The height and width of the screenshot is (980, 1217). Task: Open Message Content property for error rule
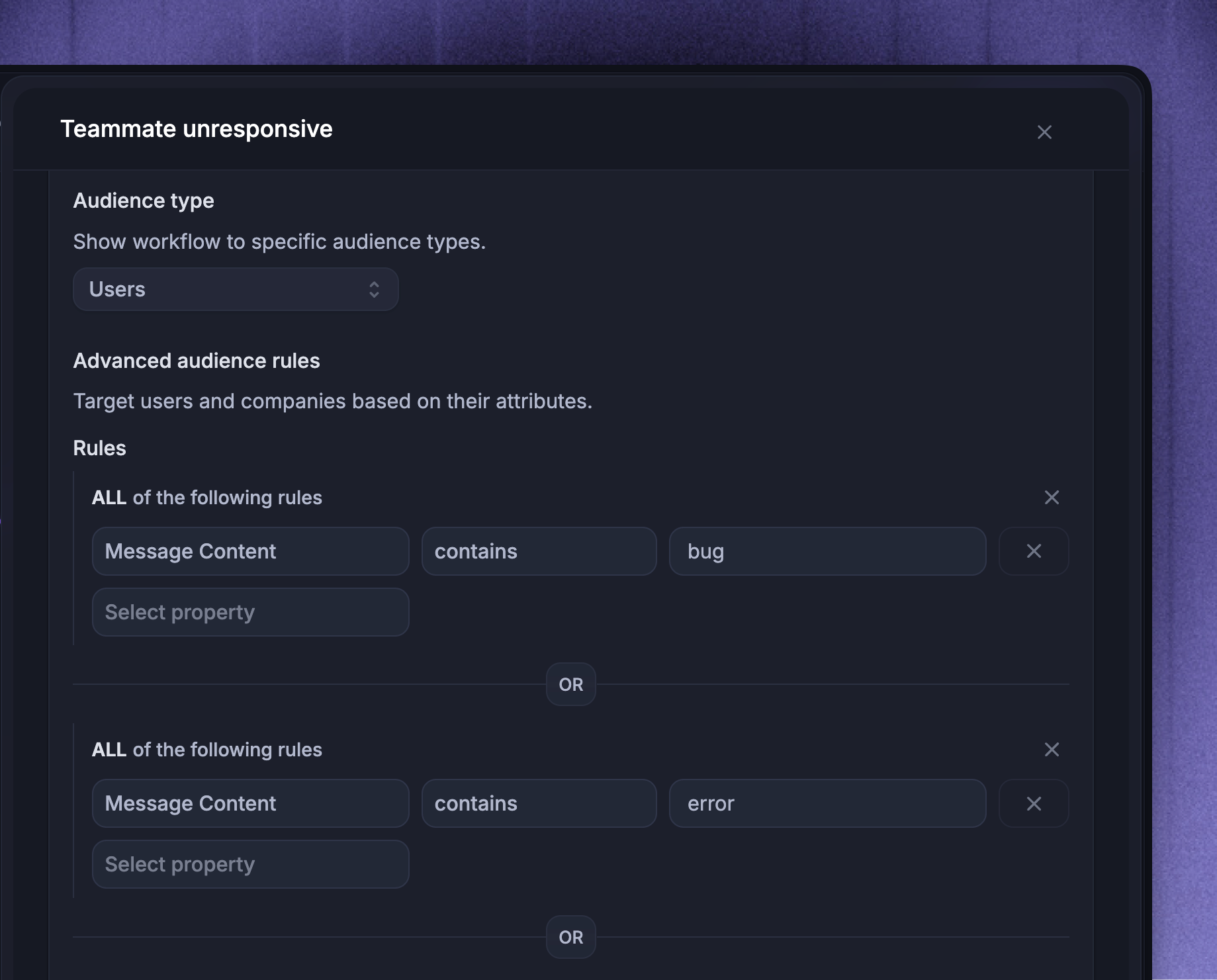[251, 803]
